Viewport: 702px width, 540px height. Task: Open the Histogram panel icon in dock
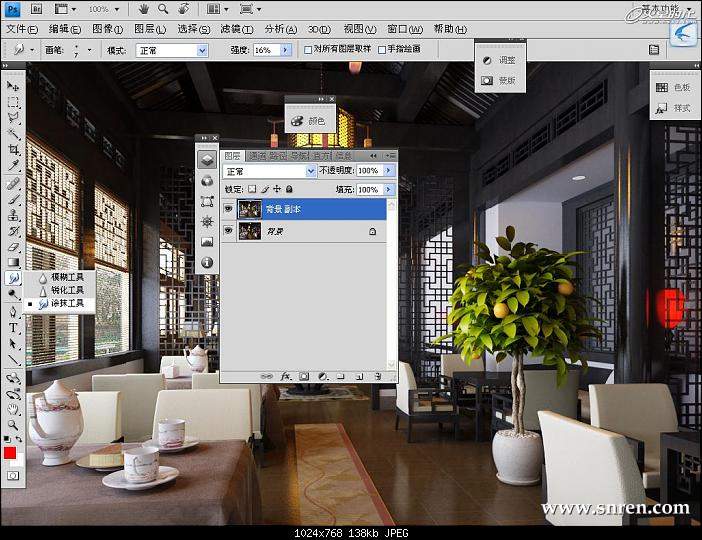(x=207, y=242)
